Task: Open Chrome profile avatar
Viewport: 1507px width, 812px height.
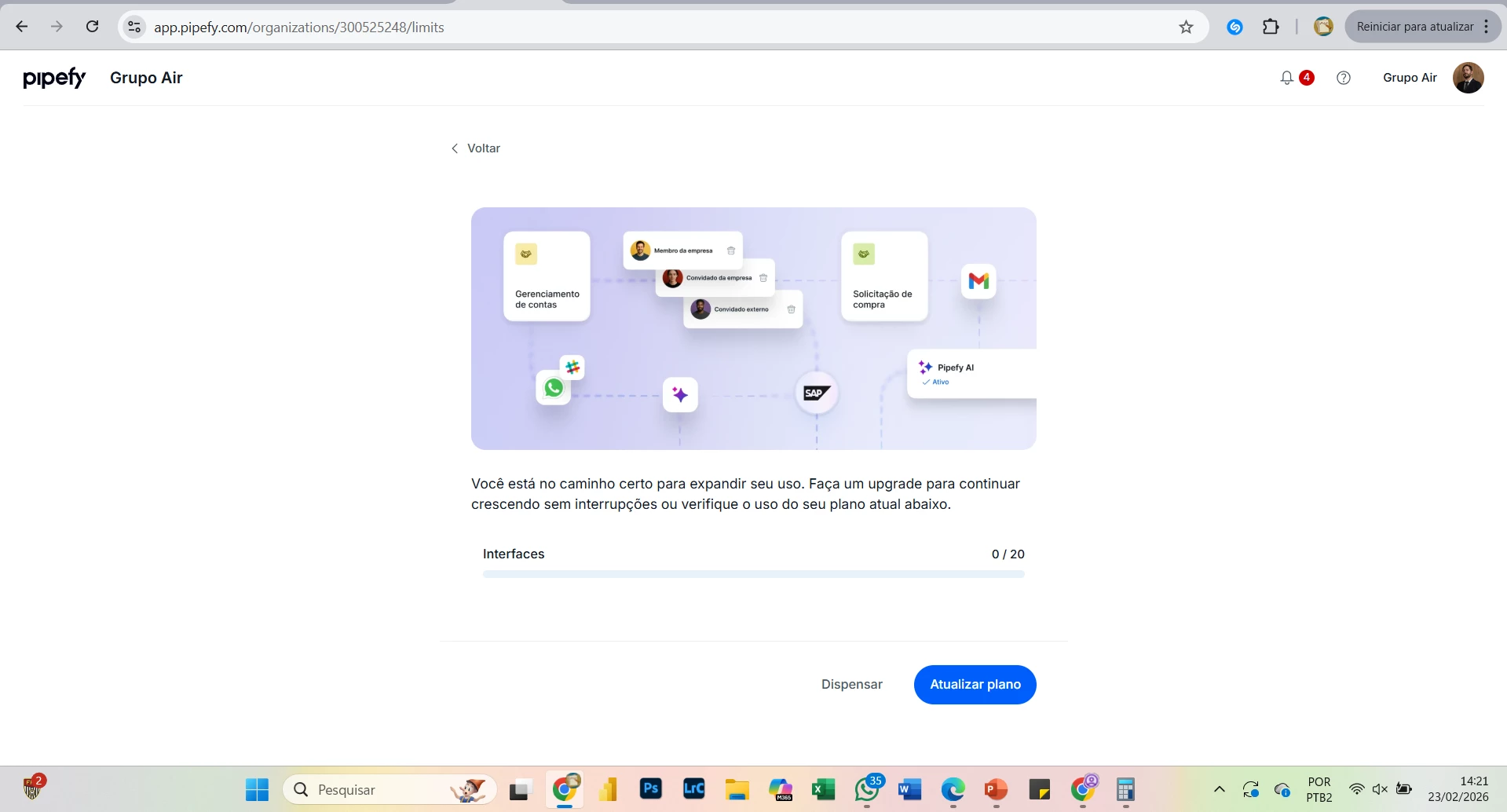Action: point(1323,27)
